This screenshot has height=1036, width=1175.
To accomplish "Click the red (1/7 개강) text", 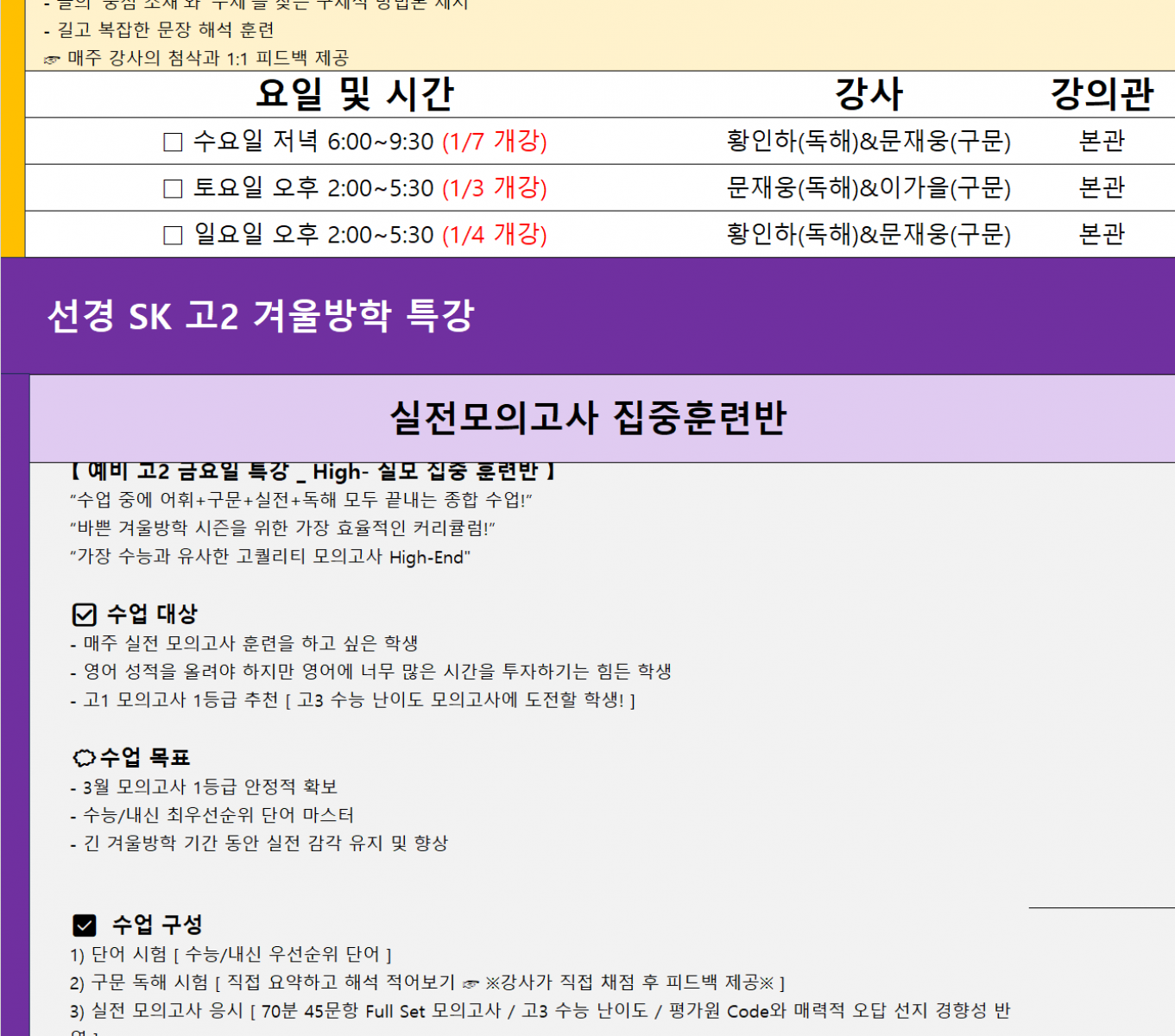I will click(x=494, y=142).
